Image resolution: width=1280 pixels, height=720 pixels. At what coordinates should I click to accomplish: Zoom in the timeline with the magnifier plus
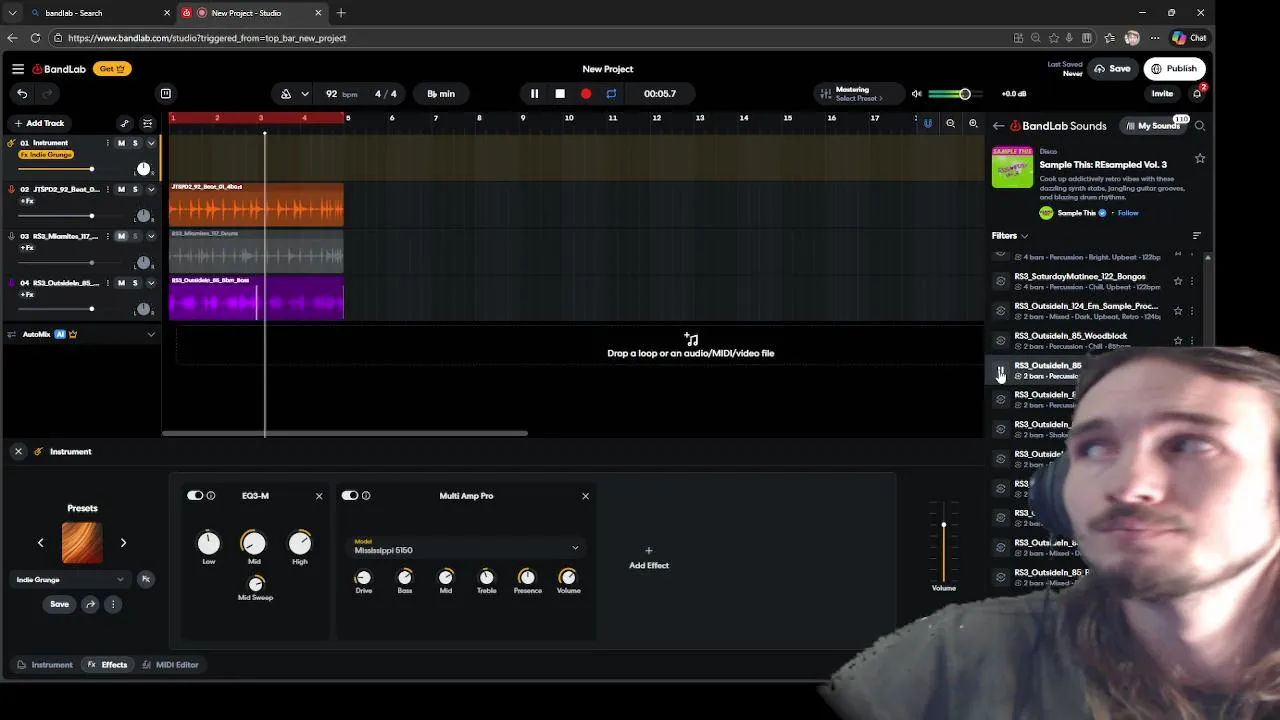click(973, 124)
